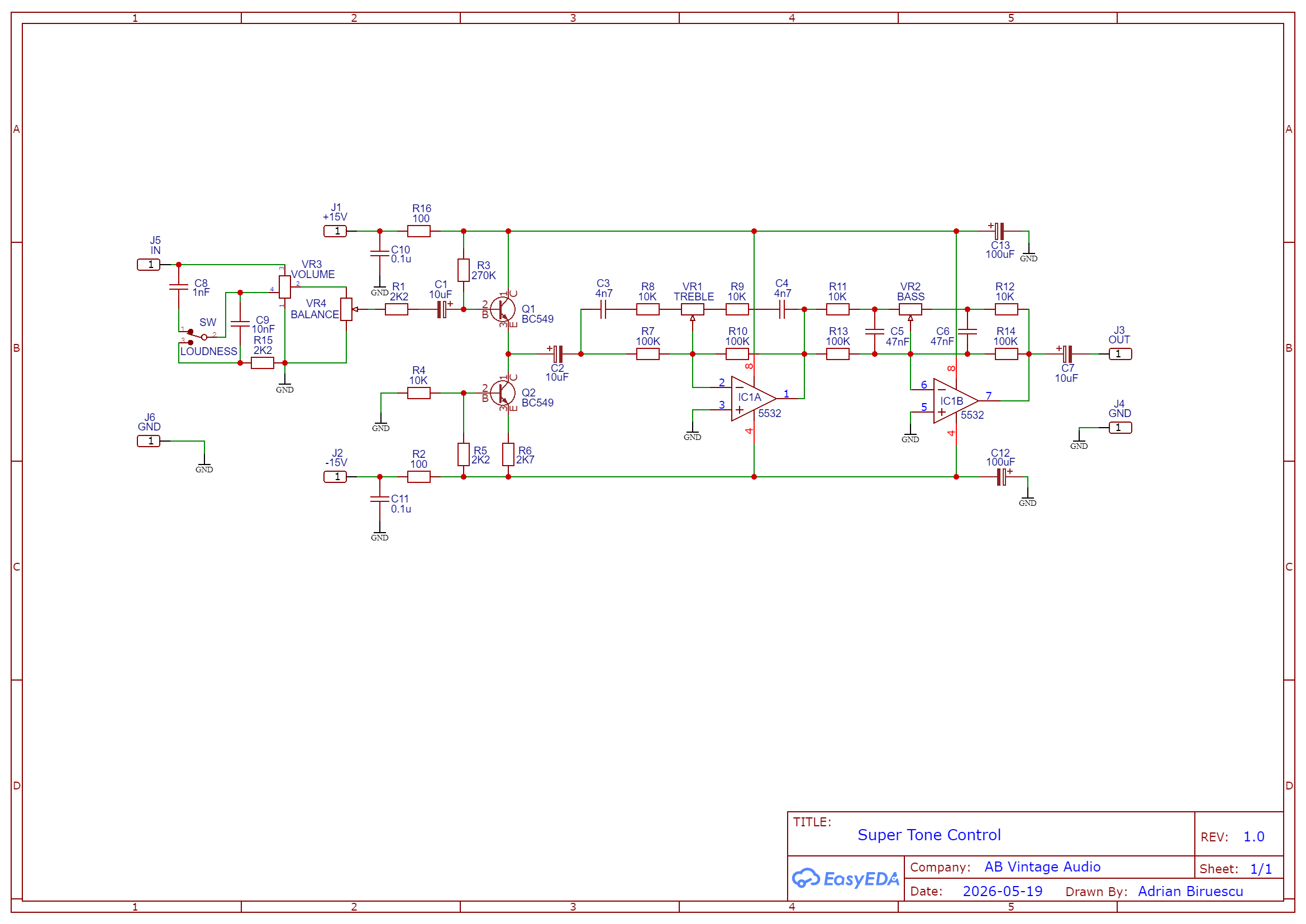Image resolution: width=1306 pixels, height=924 pixels.
Task: Click the C5 47nF capacitor symbol
Action: pyautogui.click(x=874, y=332)
